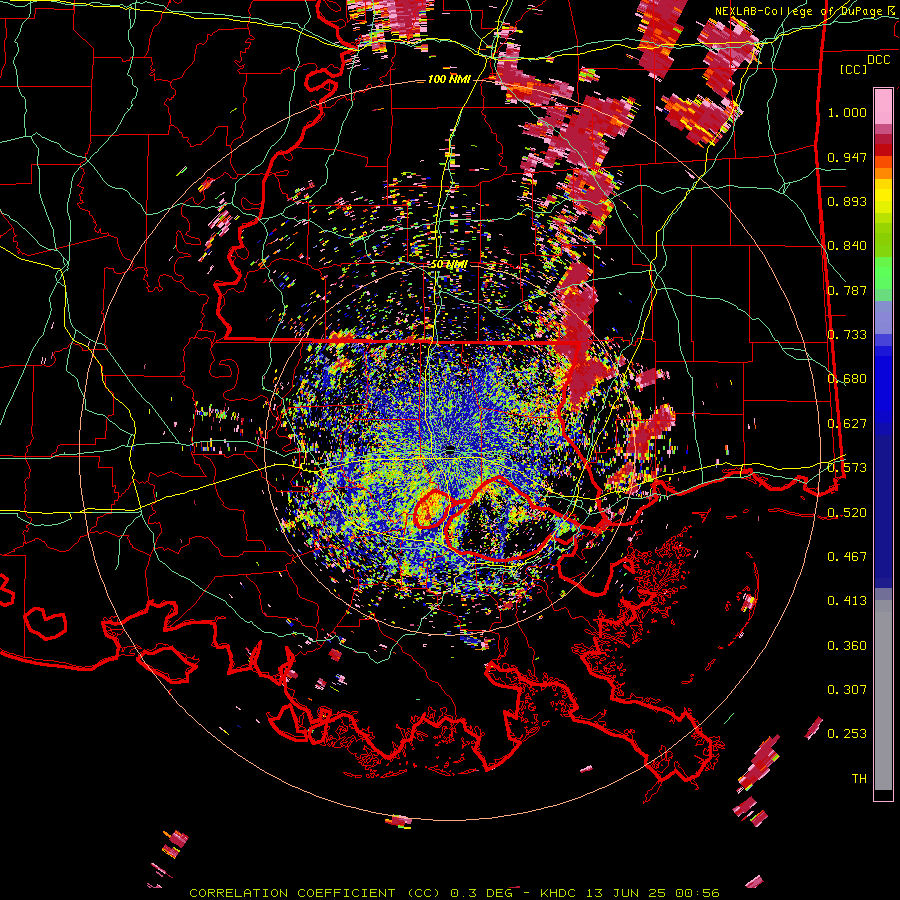Pick the orange-red segment of the color bar
The image size is (900, 900).
point(883,162)
